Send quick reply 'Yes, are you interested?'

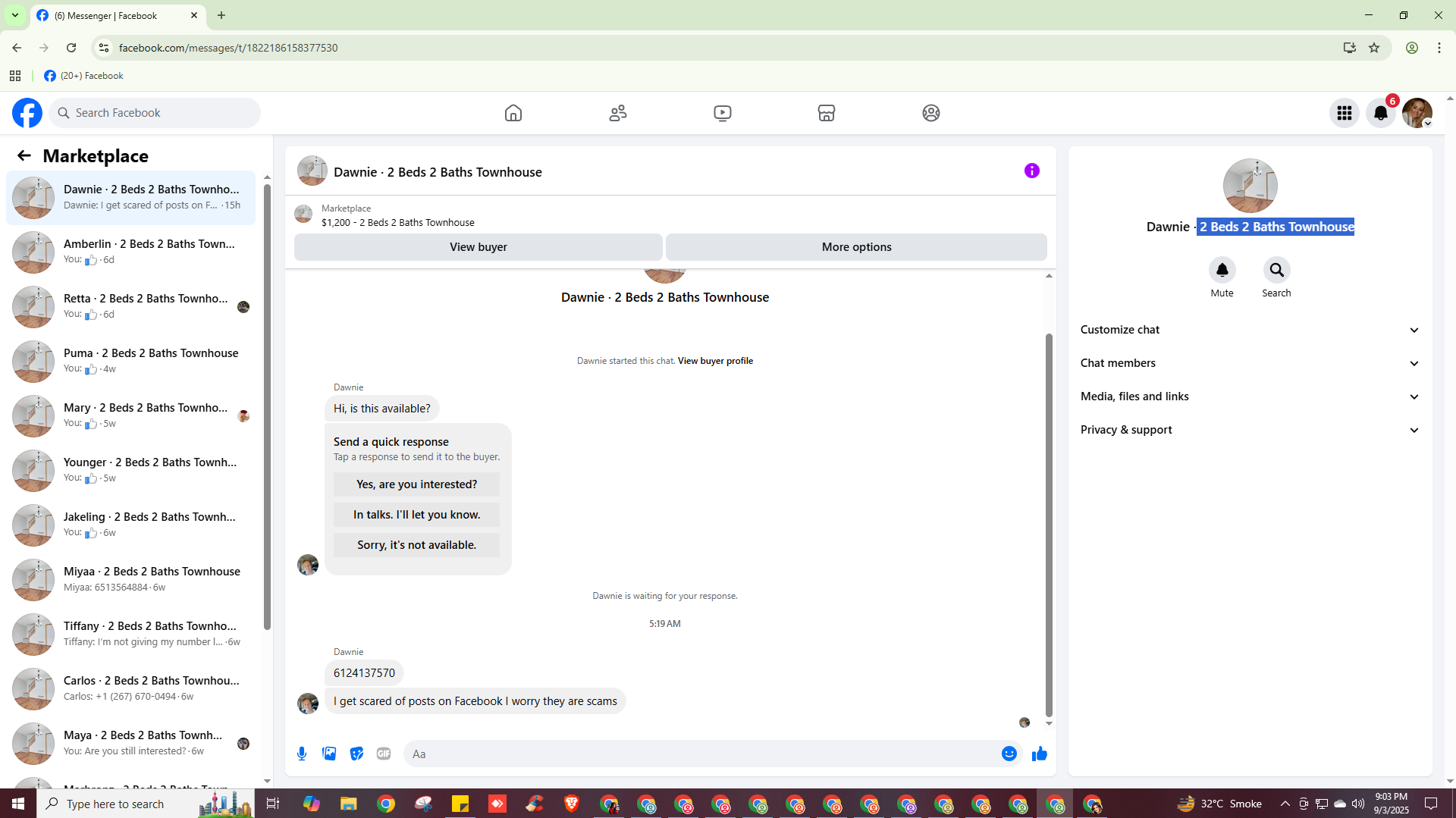417,484
